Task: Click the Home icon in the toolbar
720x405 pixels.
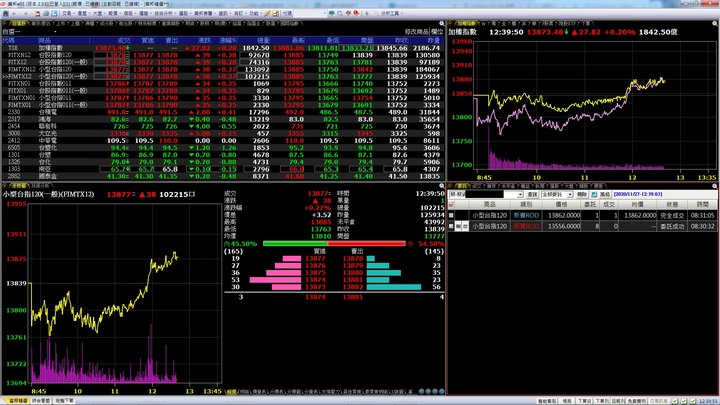Action: (x=5, y=13)
